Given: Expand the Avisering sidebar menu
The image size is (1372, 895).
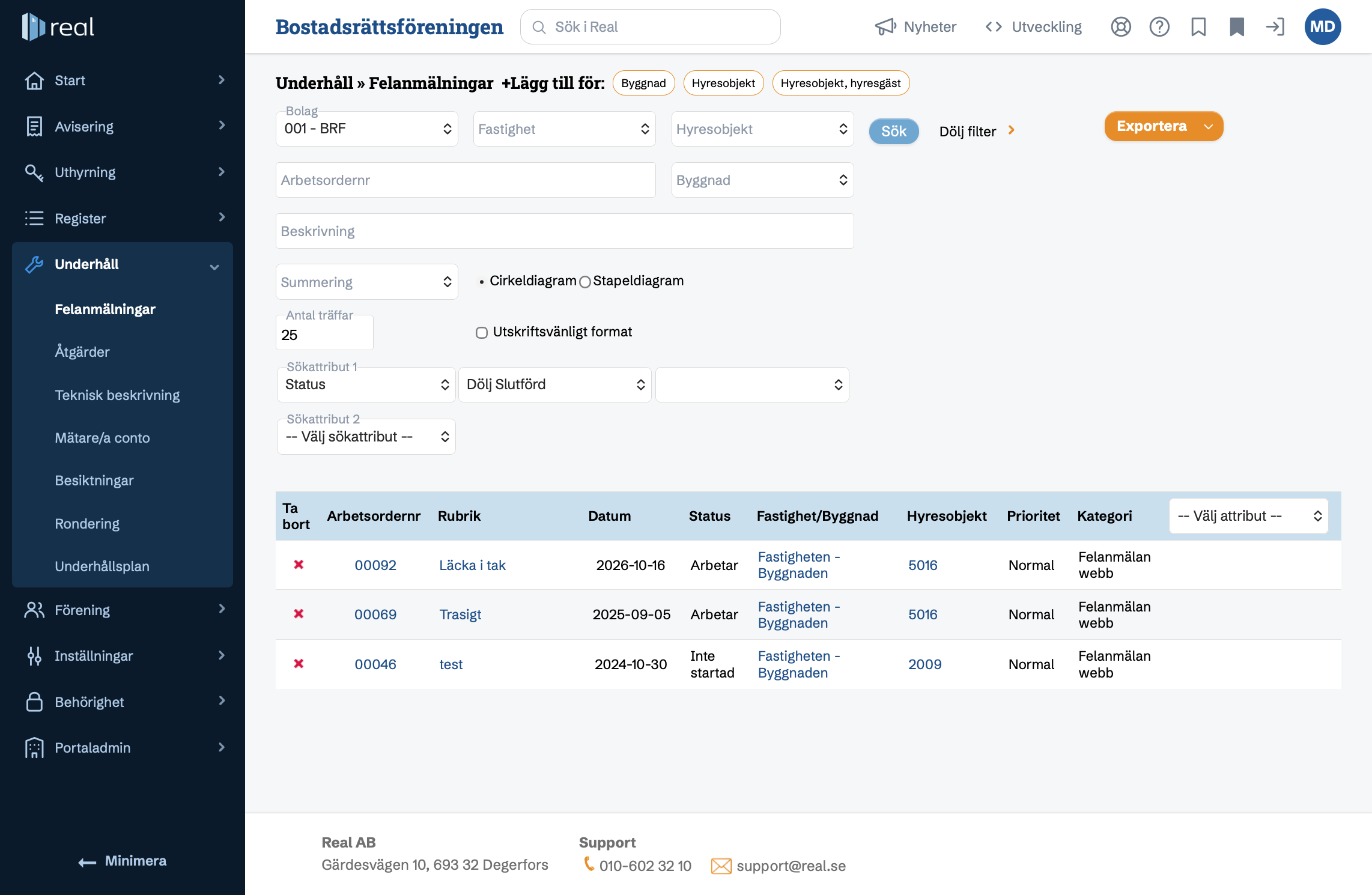Looking at the screenshot, I should click(x=123, y=126).
